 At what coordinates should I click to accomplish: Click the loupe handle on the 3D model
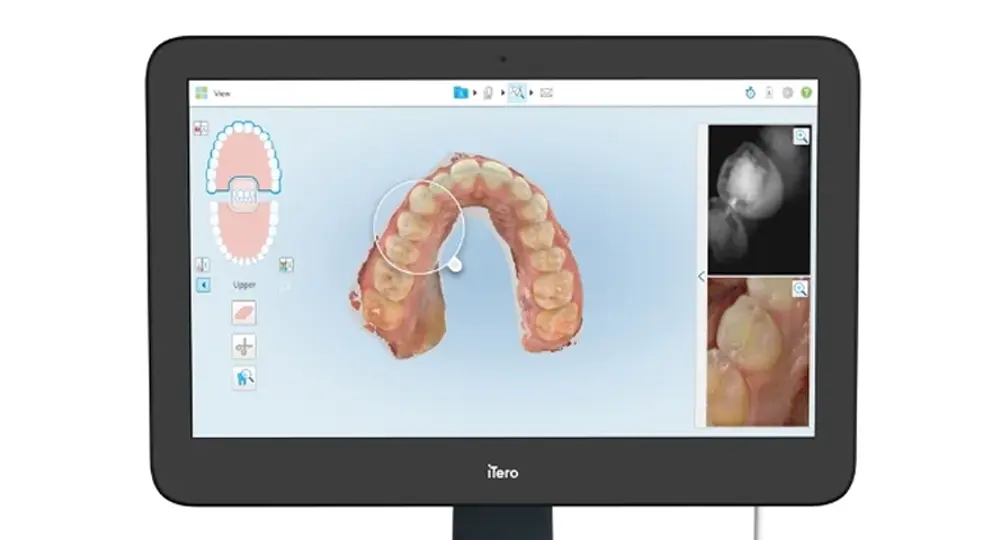[x=455, y=265]
